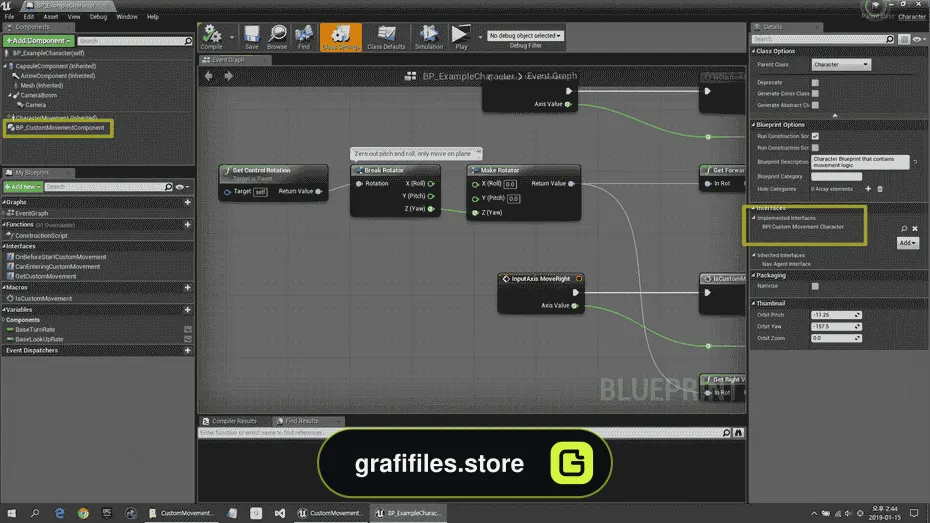The height and width of the screenshot is (523, 930).
Task: Open the Asset menu
Action: point(50,17)
